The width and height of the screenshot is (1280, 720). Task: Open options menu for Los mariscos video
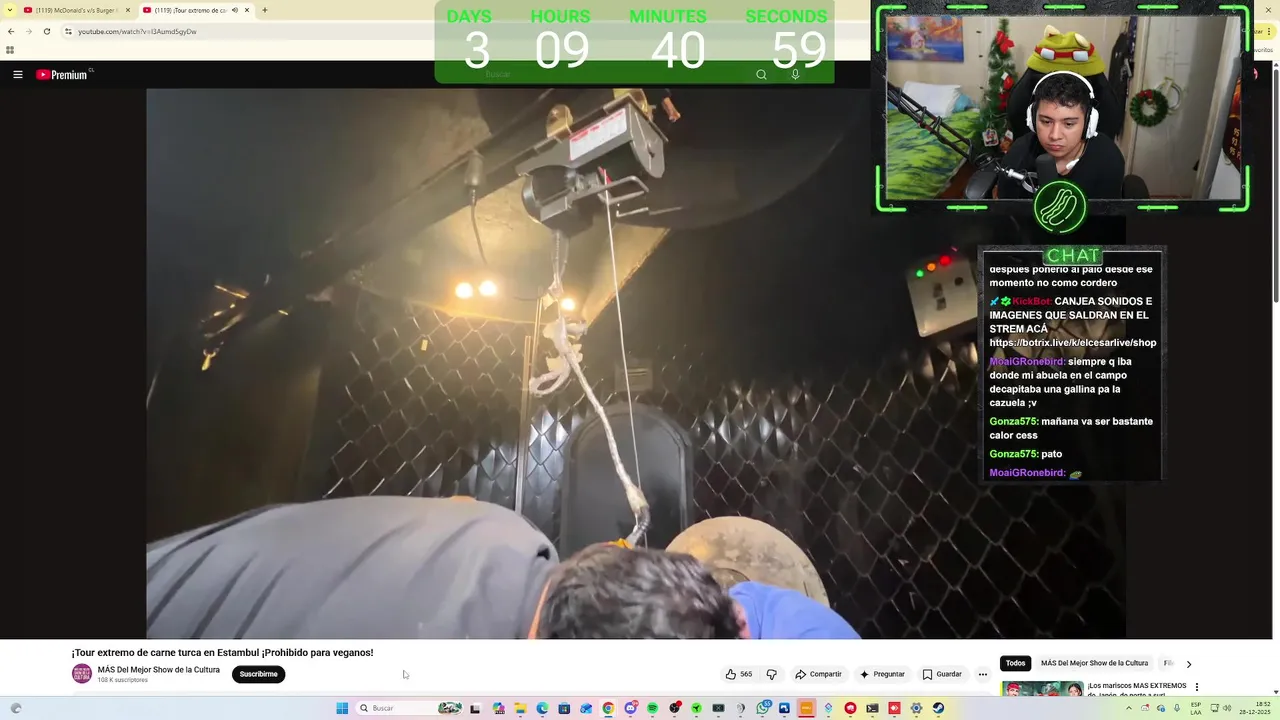click(1197, 687)
